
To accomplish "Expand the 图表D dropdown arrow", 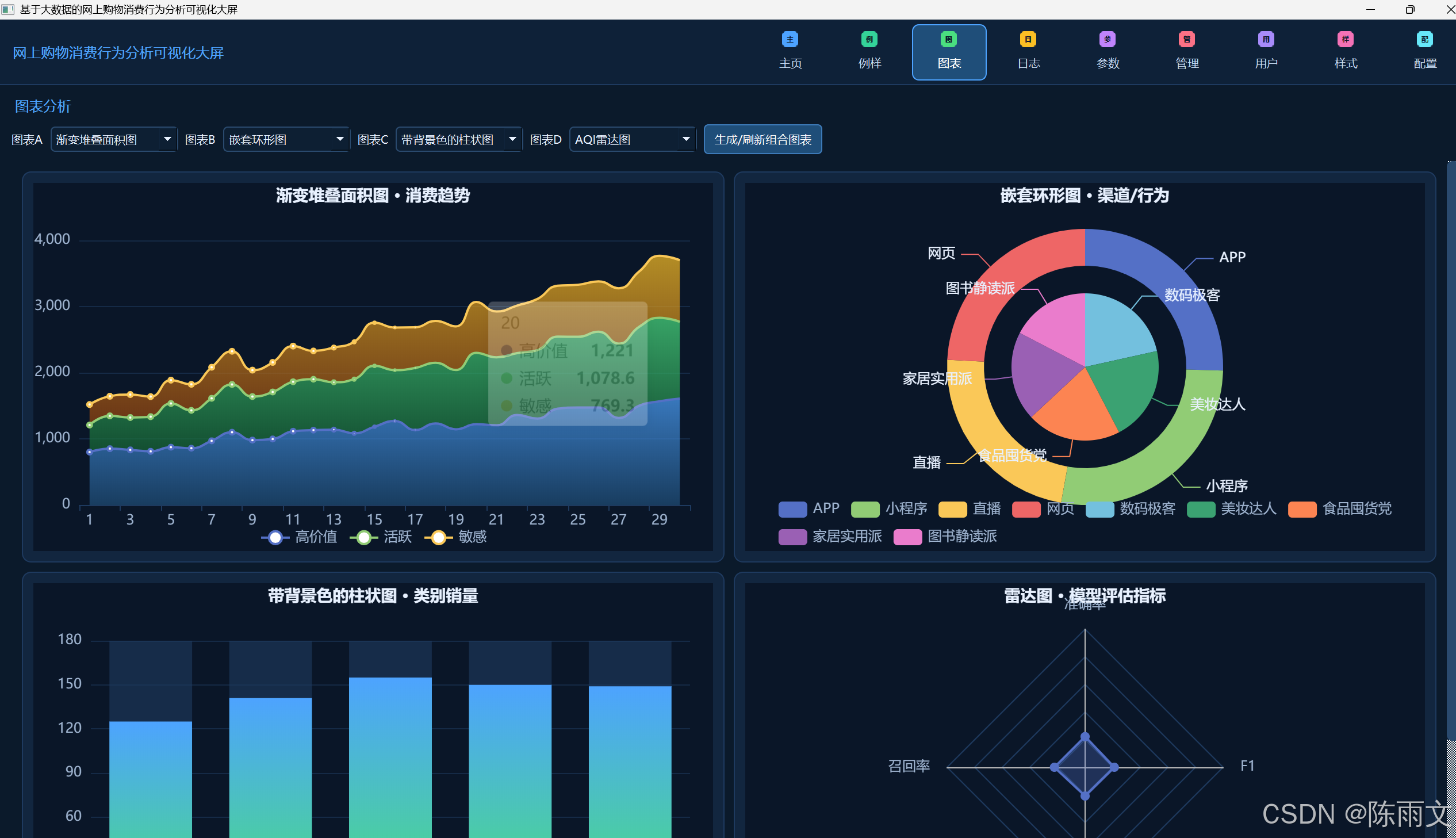I will coord(686,139).
